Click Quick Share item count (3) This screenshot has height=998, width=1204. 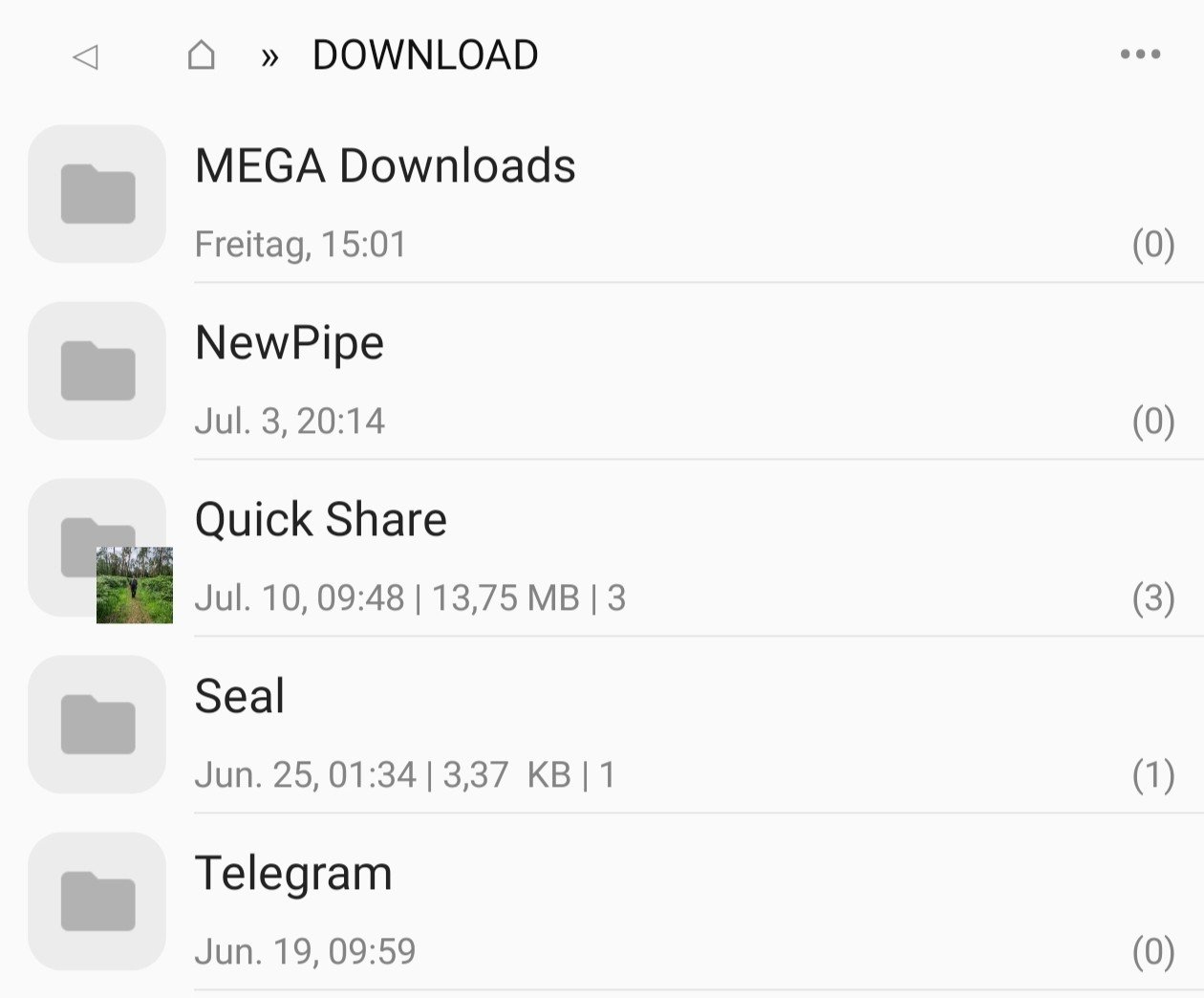pyautogui.click(x=1153, y=598)
